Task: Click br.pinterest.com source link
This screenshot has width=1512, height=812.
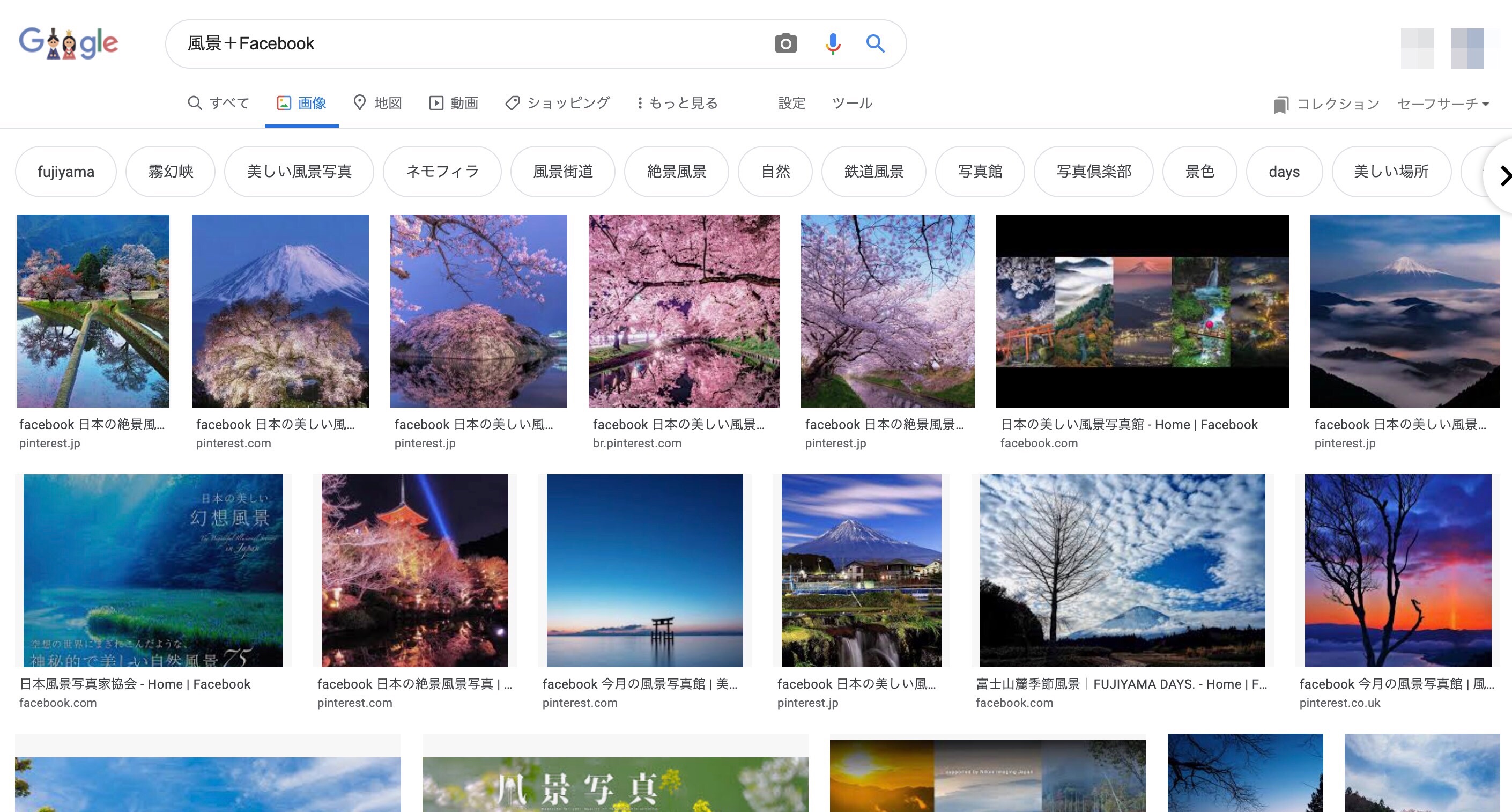Action: click(x=637, y=444)
